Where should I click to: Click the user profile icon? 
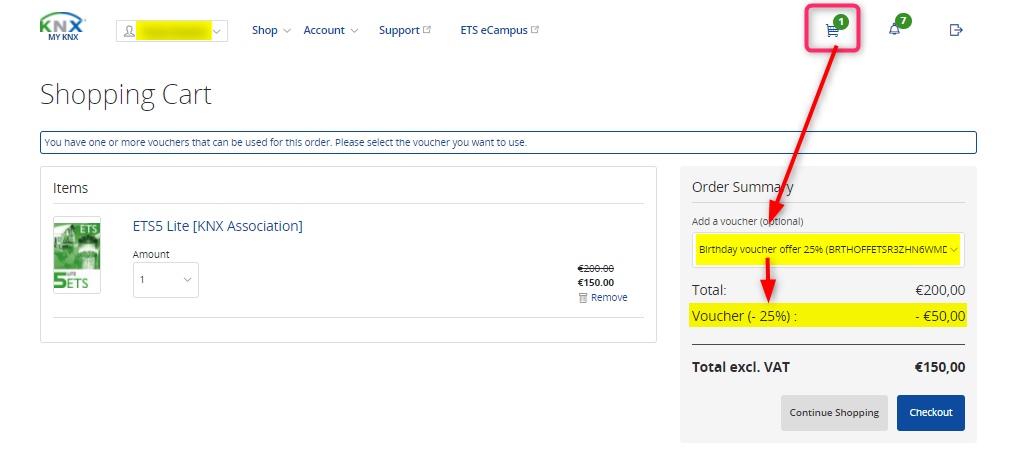(129, 31)
